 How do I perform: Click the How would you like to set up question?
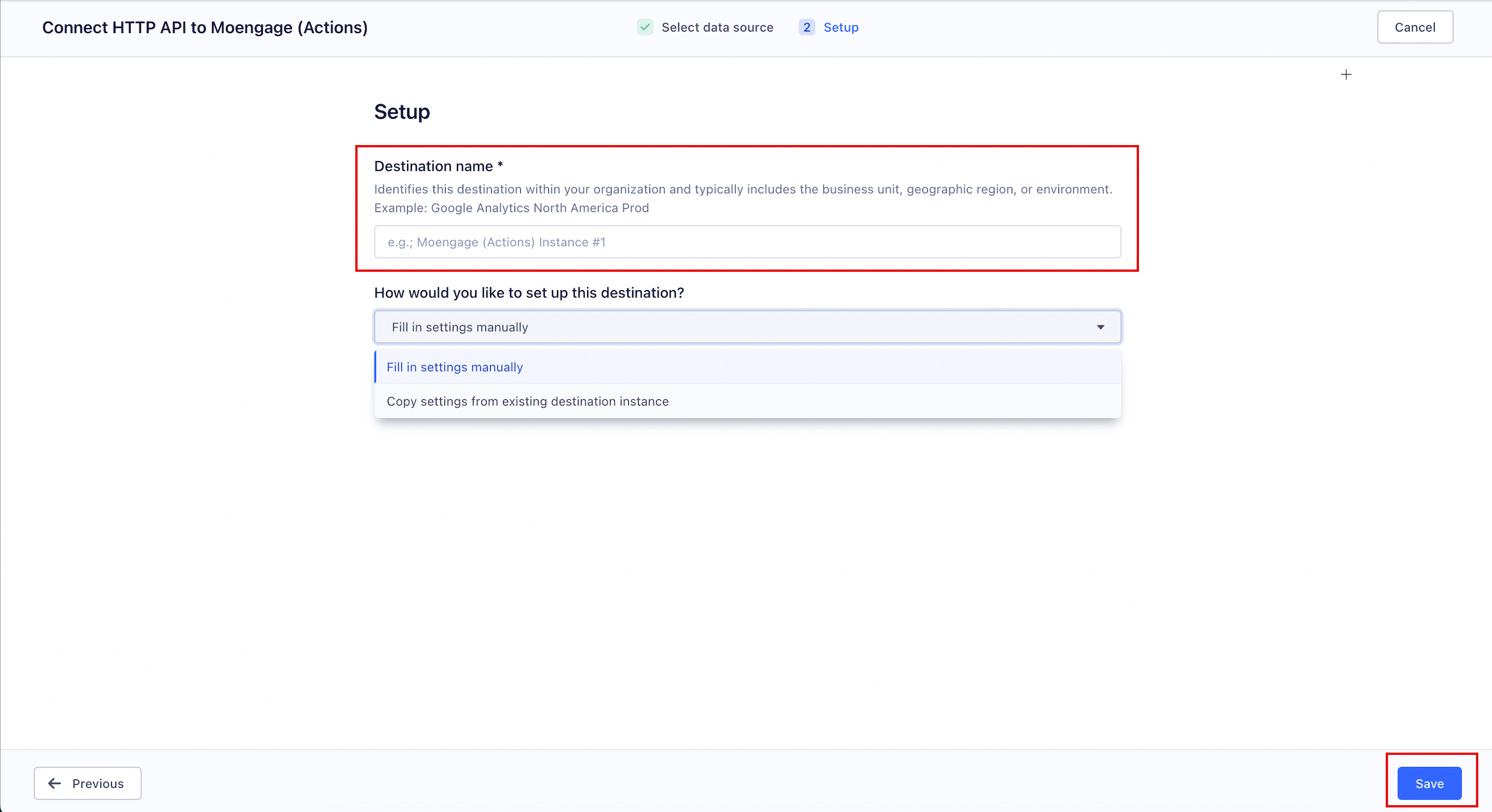(529, 293)
